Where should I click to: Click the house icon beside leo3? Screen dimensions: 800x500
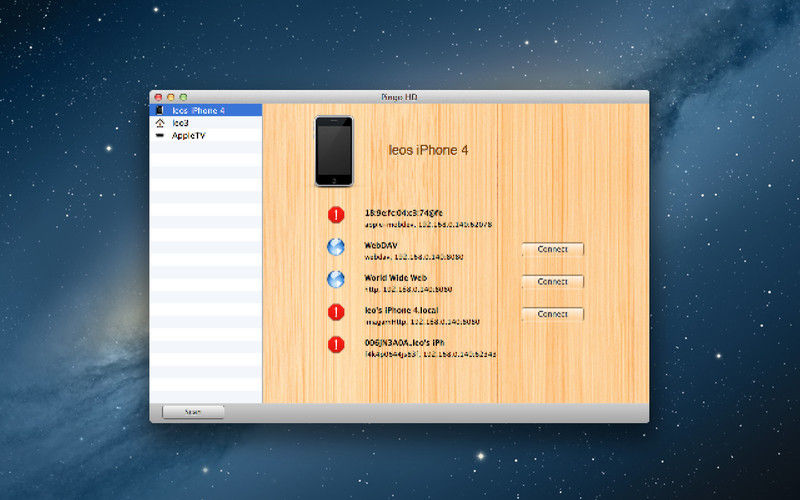[160, 123]
